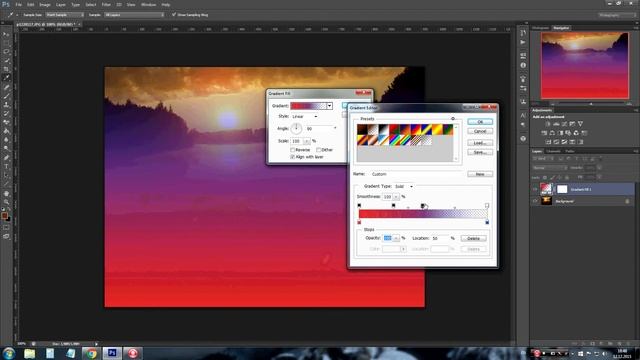
Task: Open the Character panel icon in dock
Action: [523, 116]
